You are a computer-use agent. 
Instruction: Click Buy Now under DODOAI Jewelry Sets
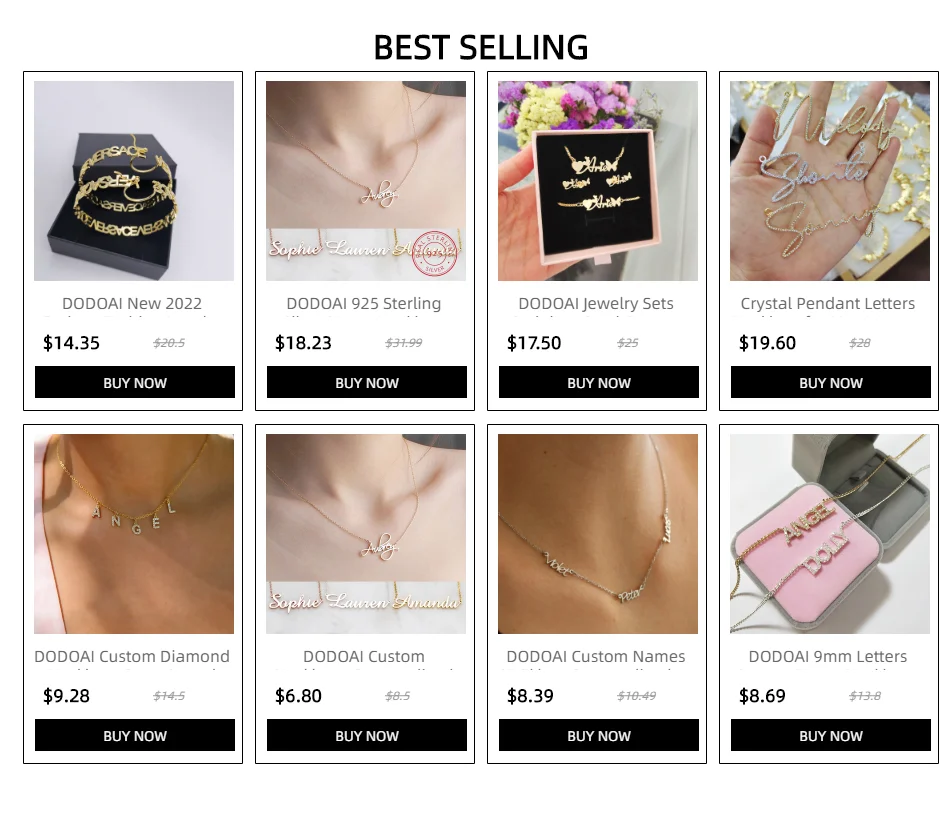click(598, 382)
